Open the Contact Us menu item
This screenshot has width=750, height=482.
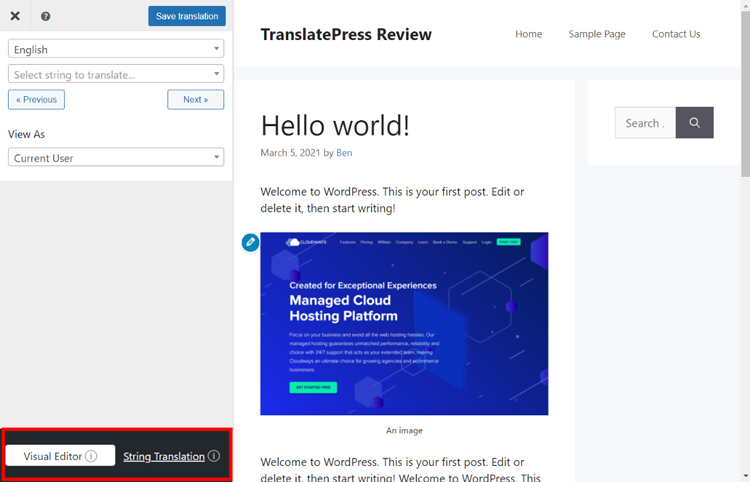676,34
